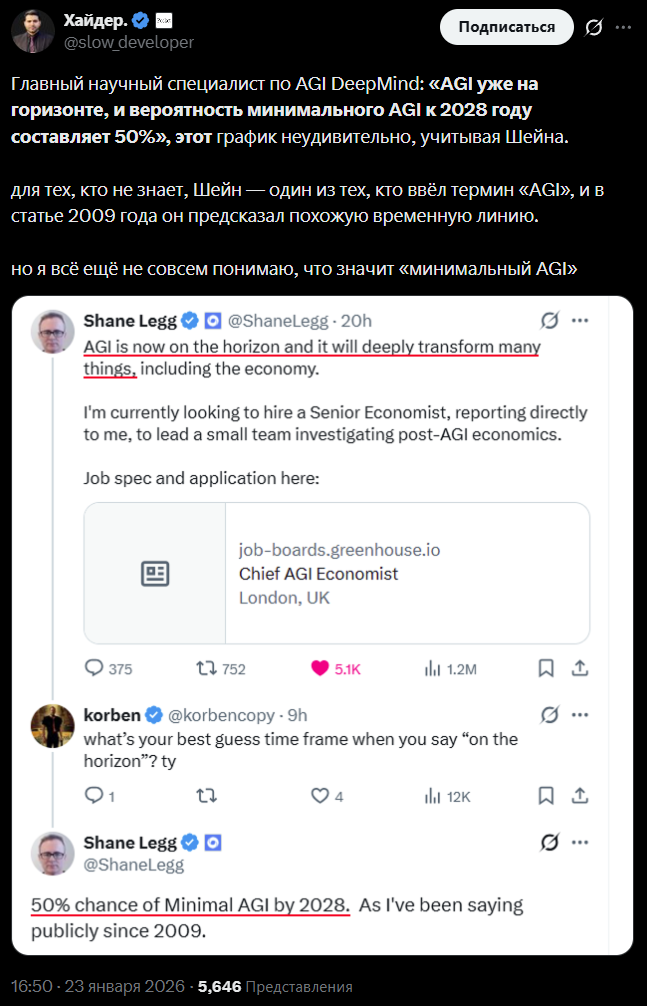Image resolution: width=647 pixels, height=1006 pixels.
Task: Click korben's profile avatar
Action: pos(52,724)
